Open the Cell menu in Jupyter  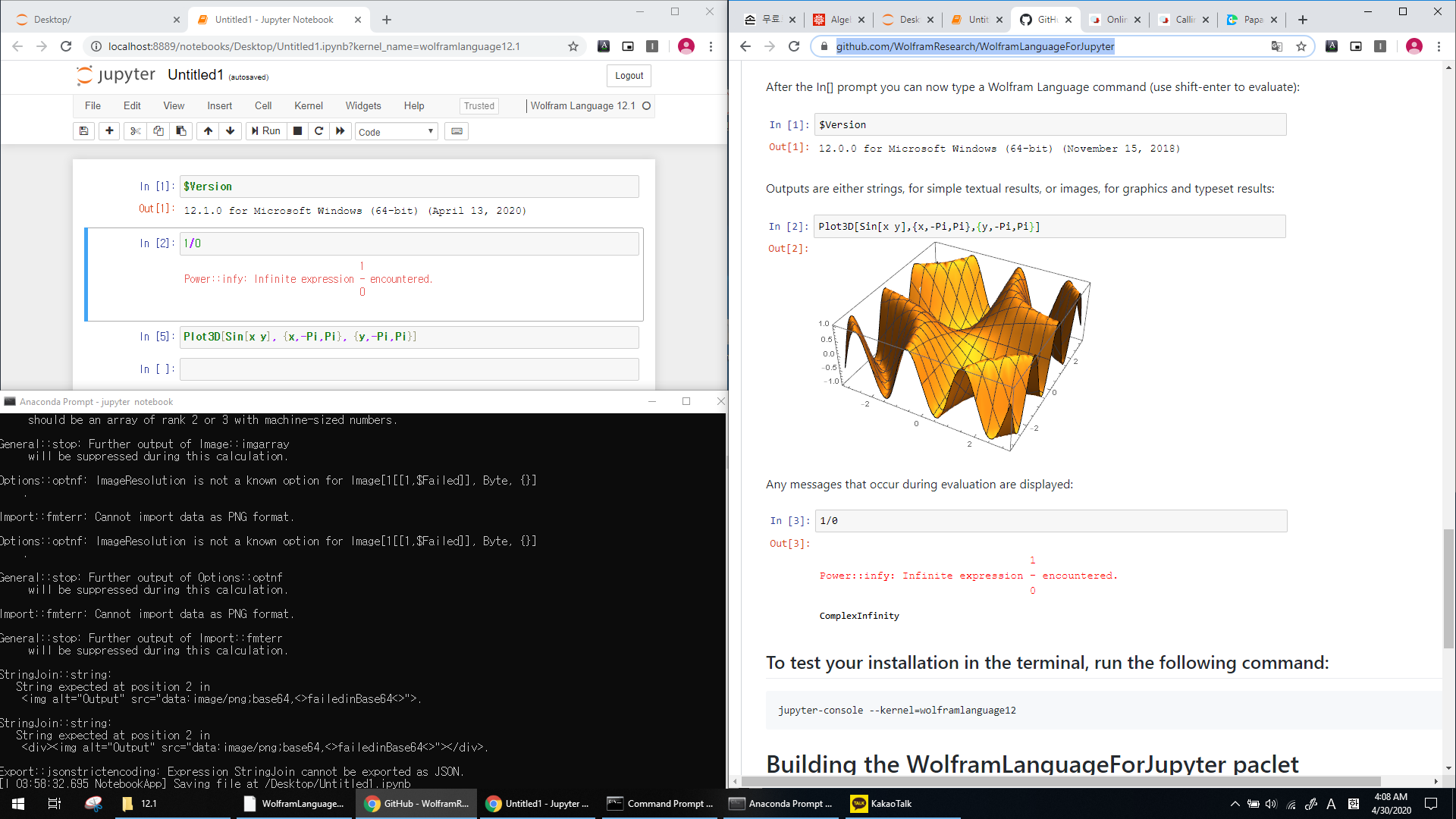263,105
